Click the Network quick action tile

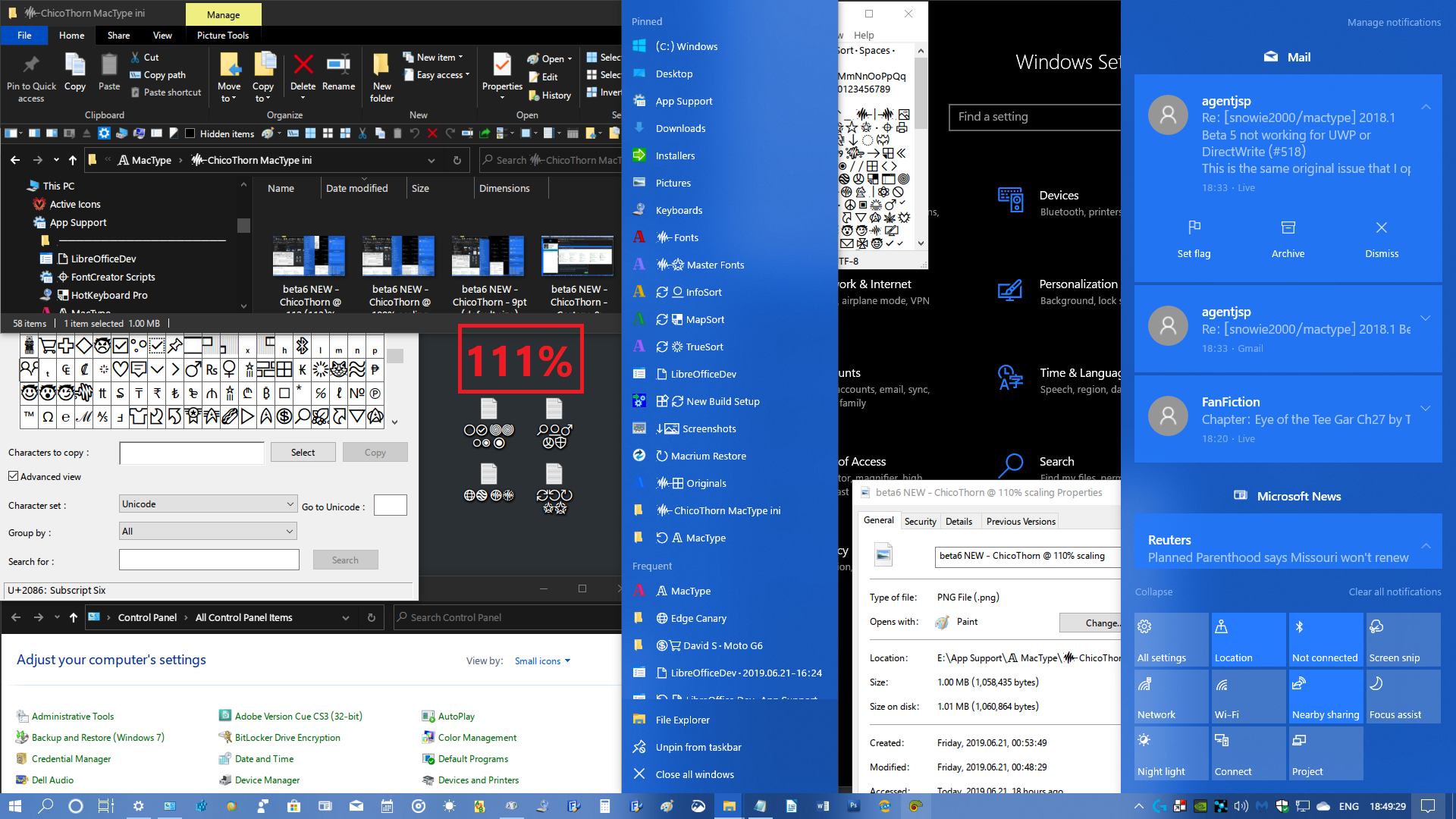click(1171, 696)
